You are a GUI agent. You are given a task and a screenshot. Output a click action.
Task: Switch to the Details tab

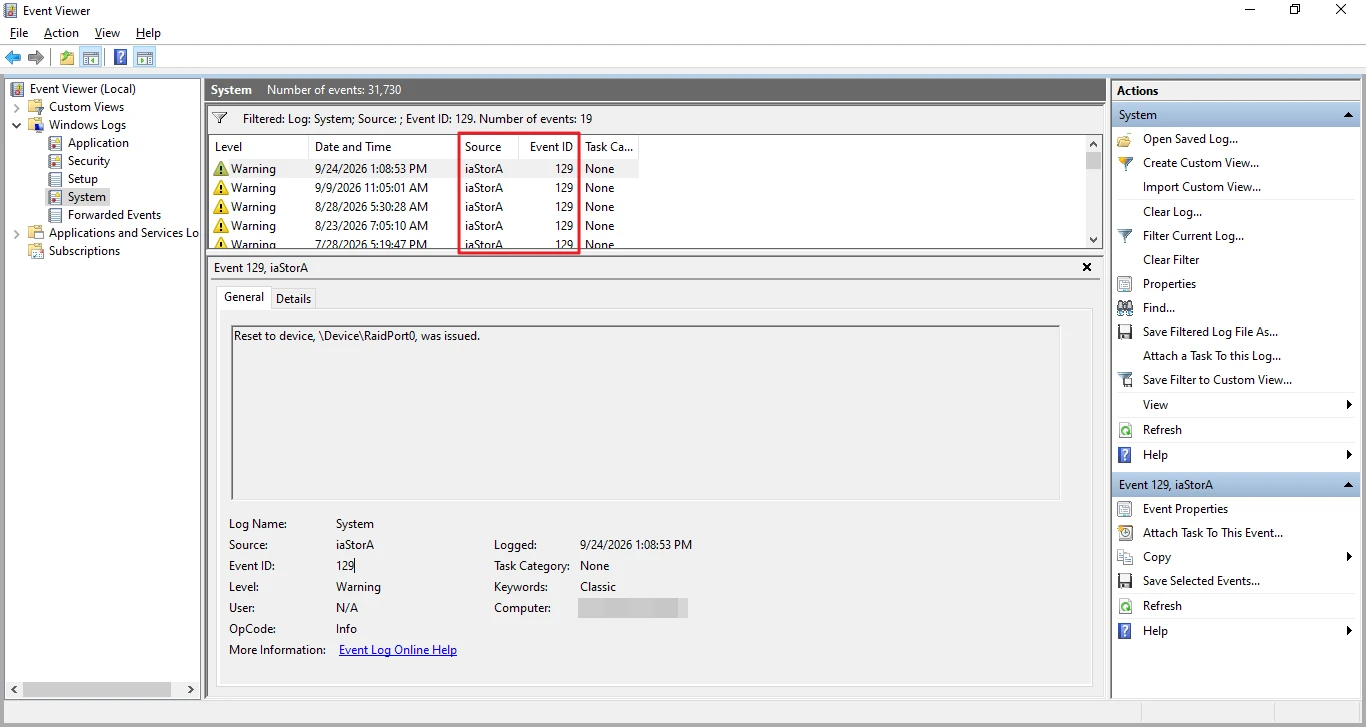[x=293, y=298]
